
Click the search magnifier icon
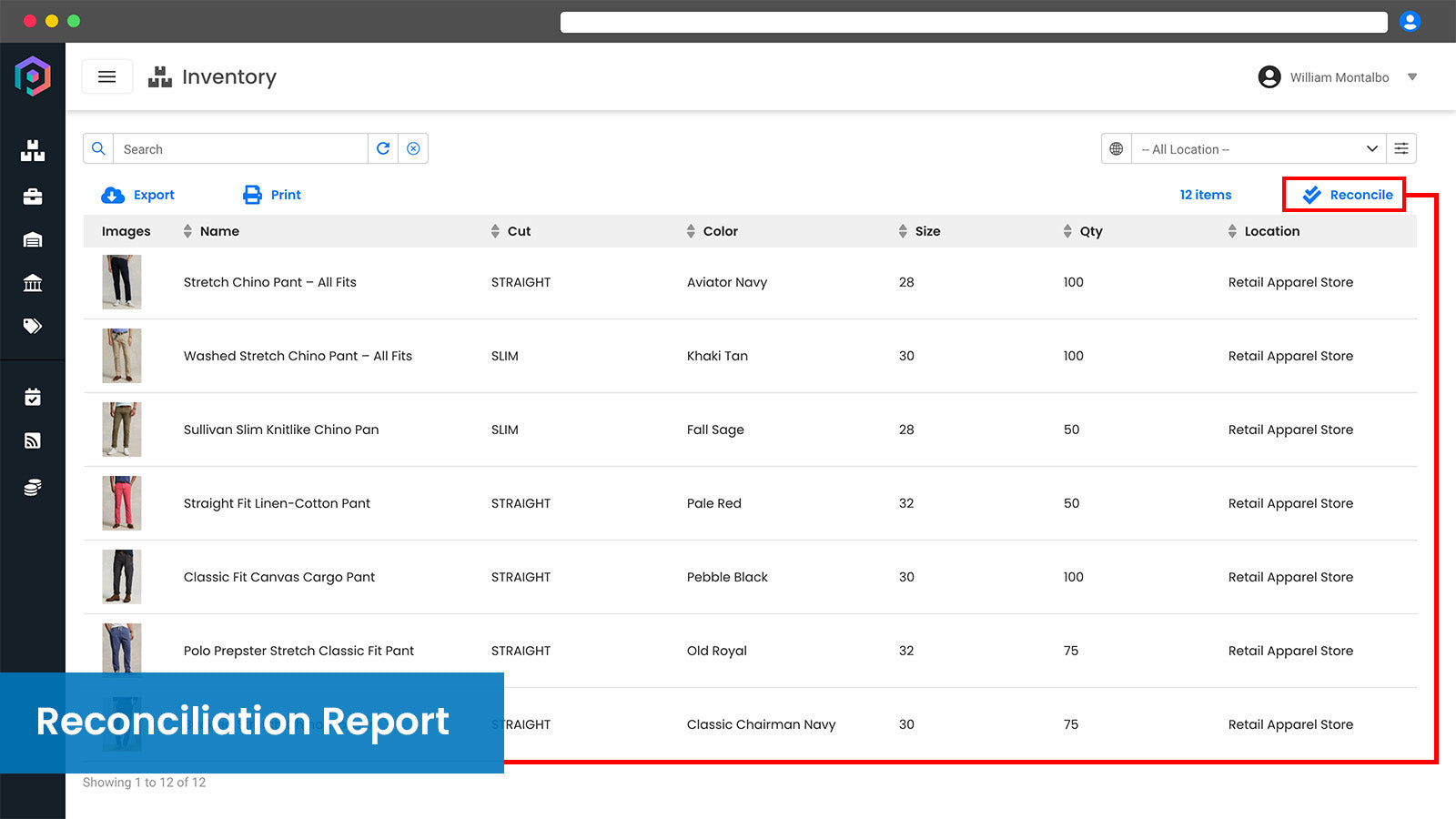click(98, 148)
